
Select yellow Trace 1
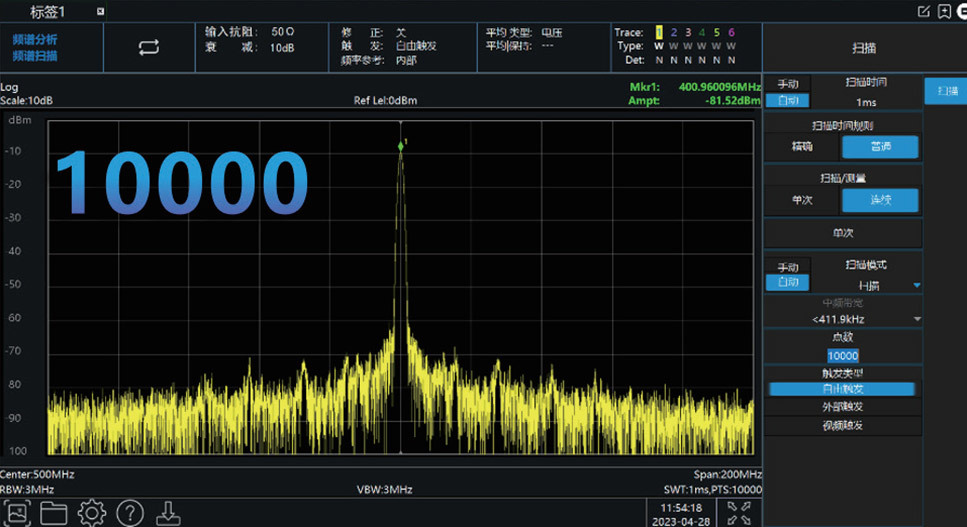tap(659, 32)
